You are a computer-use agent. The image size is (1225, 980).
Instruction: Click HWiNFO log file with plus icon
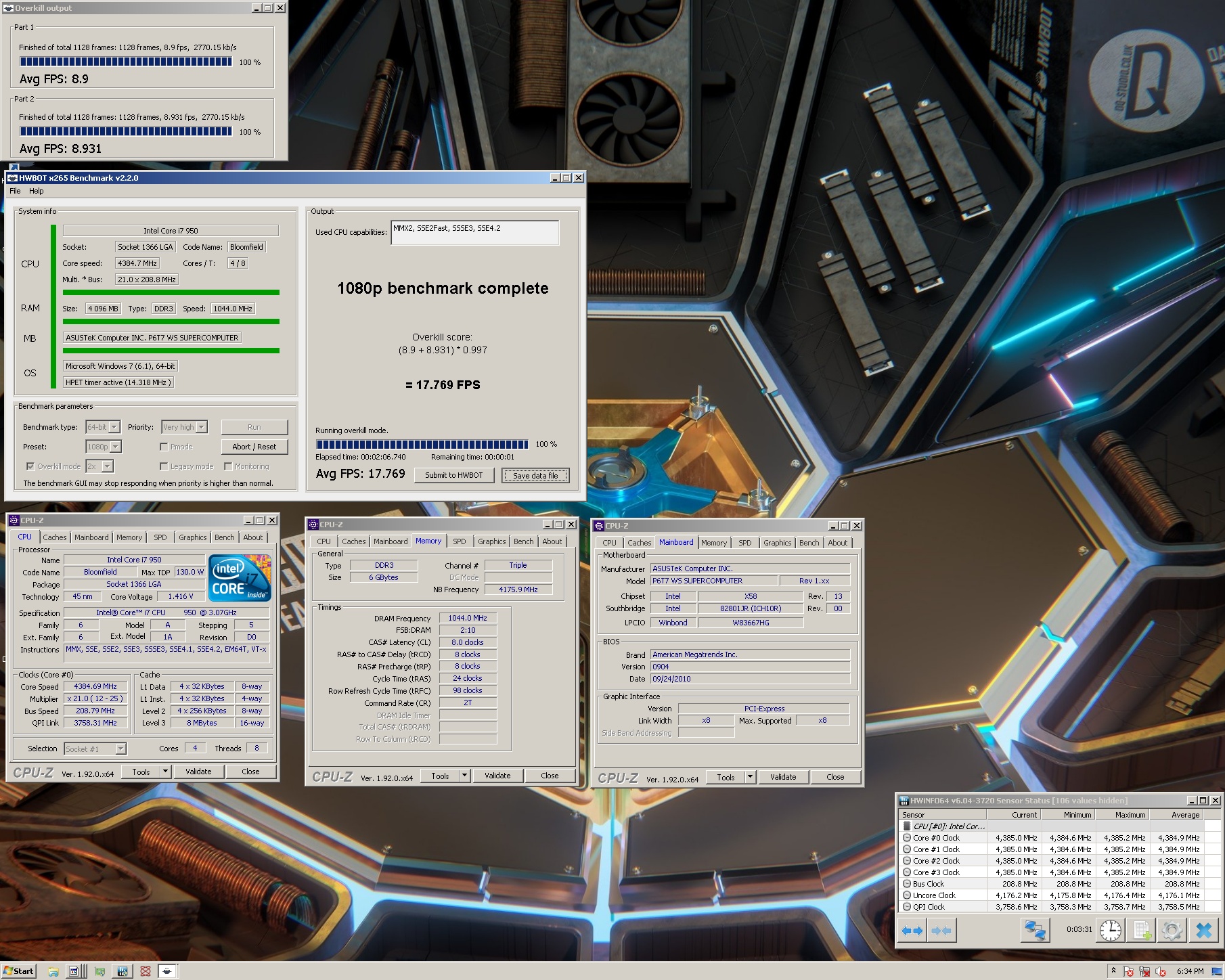tap(1142, 931)
